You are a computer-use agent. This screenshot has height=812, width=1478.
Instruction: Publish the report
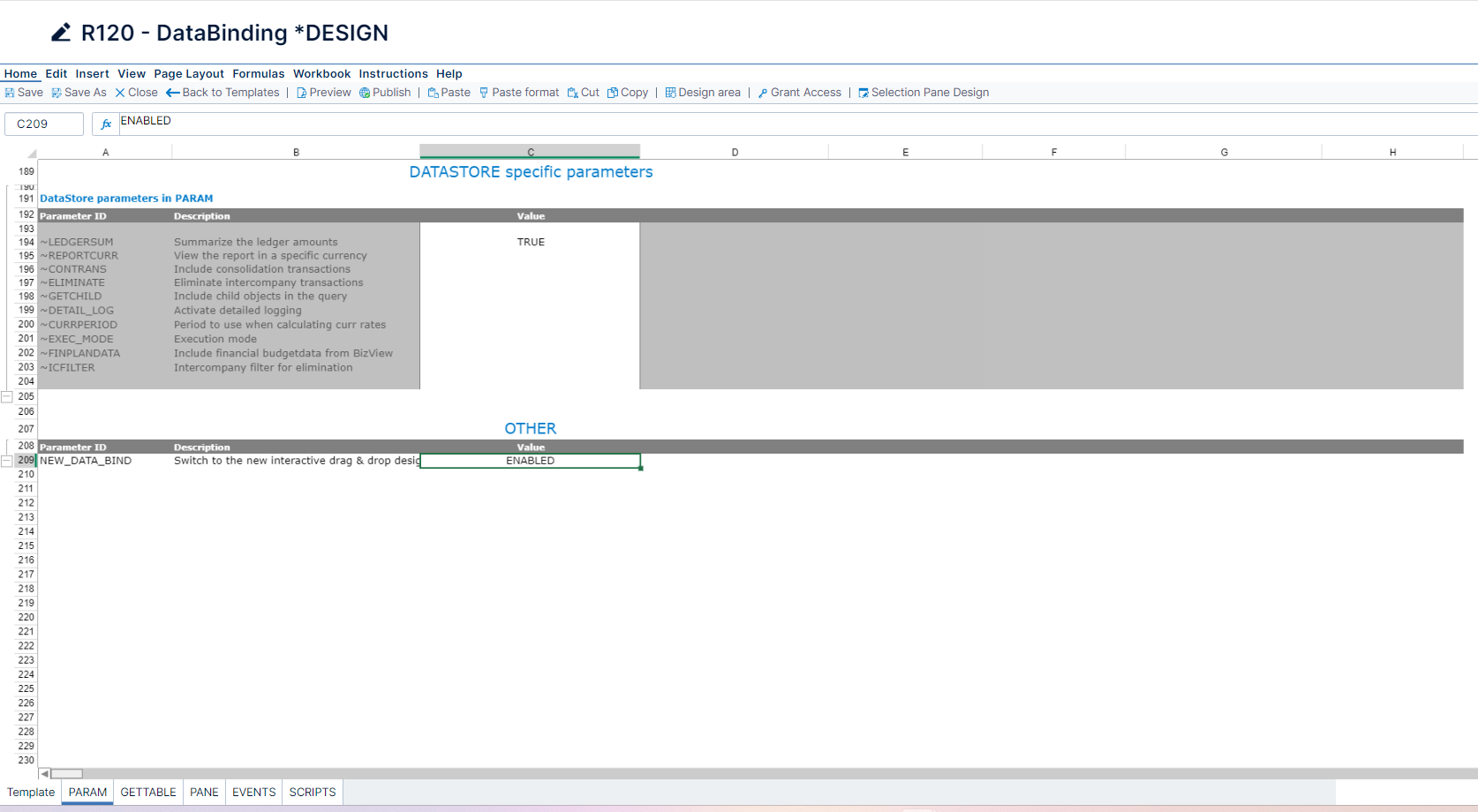[385, 93]
